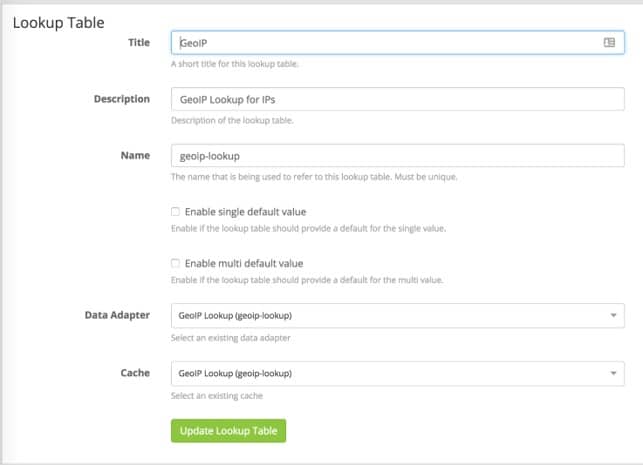The image size is (643, 465).
Task: Open the Cache dropdown
Action: point(390,373)
